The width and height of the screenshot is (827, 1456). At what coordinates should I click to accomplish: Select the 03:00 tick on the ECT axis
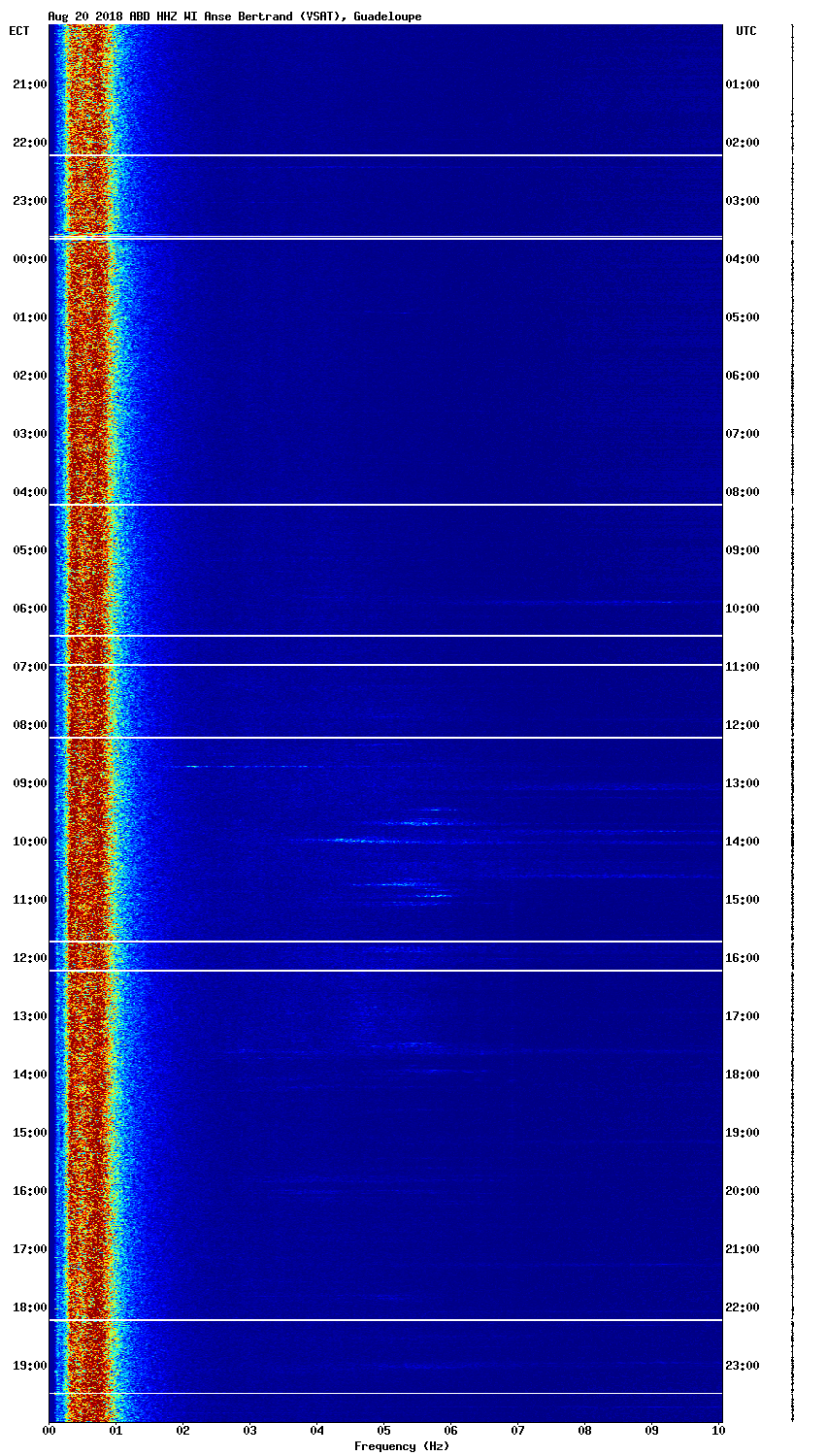29,434
